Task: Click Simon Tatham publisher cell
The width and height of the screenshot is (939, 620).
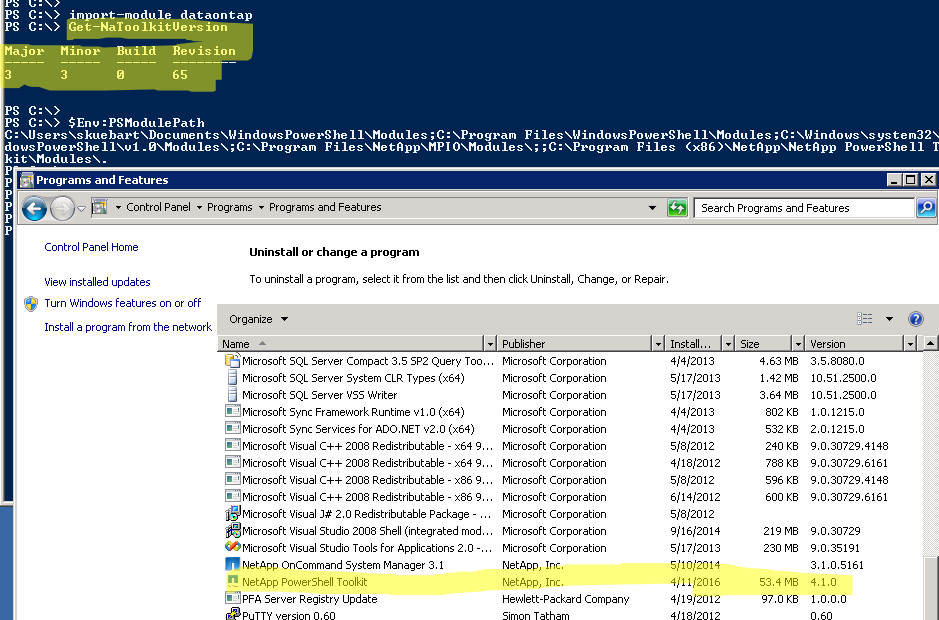Action: coord(535,615)
